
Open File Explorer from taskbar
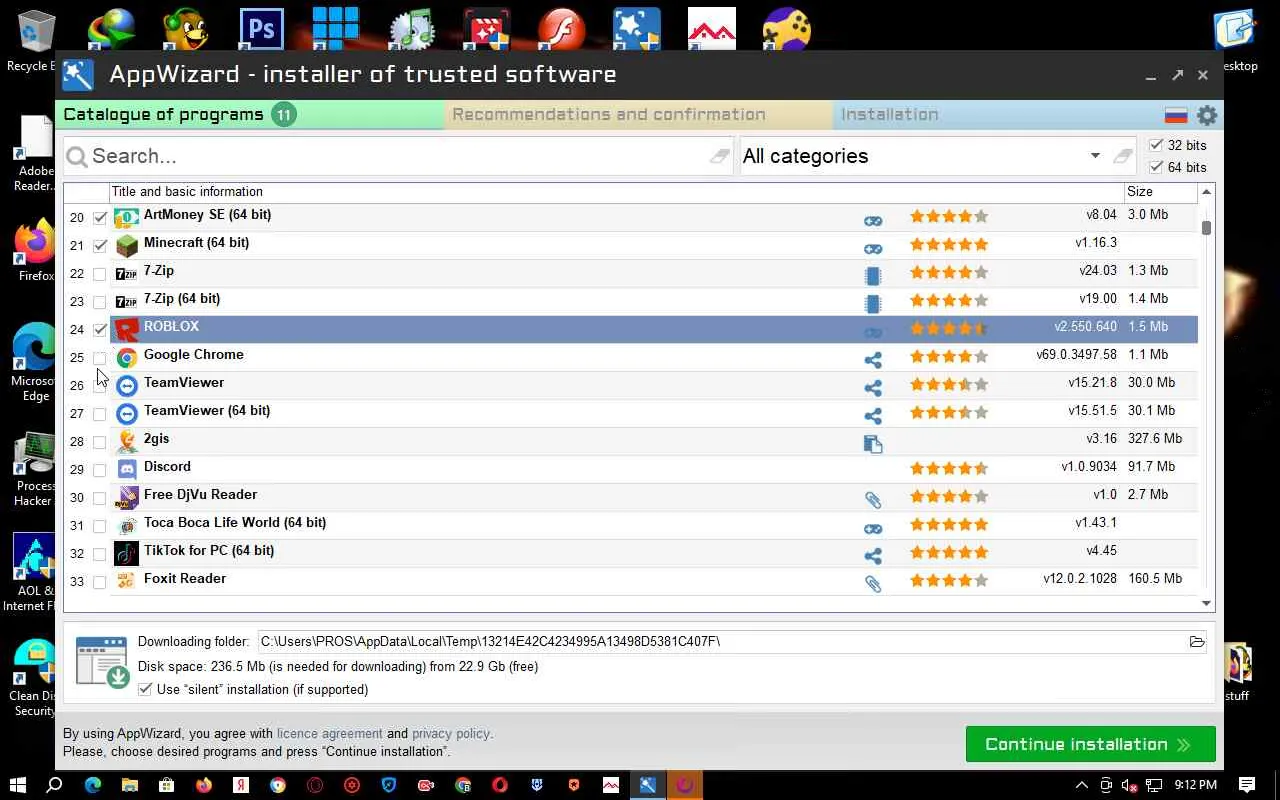(129, 785)
